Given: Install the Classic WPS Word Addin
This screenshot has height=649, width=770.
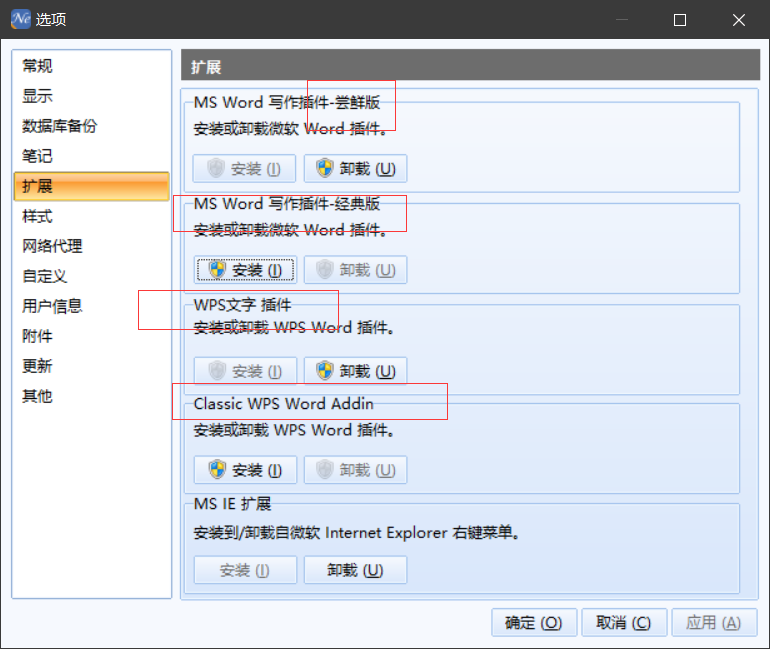Looking at the screenshot, I should pyautogui.click(x=246, y=470).
